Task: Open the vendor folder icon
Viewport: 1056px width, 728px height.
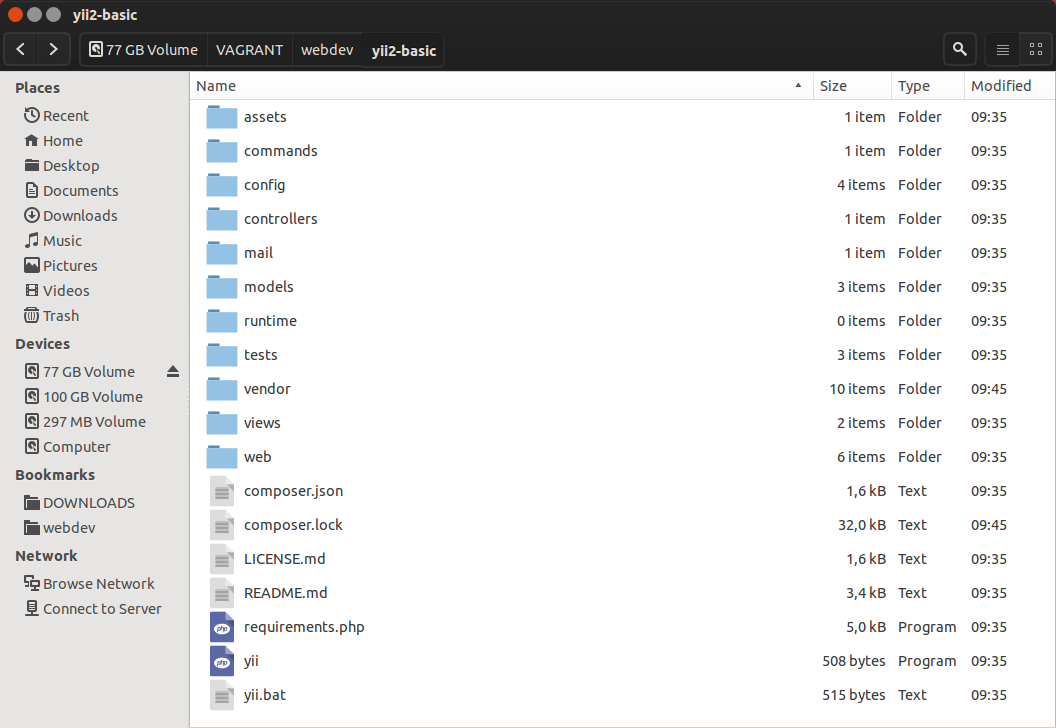Action: click(221, 389)
